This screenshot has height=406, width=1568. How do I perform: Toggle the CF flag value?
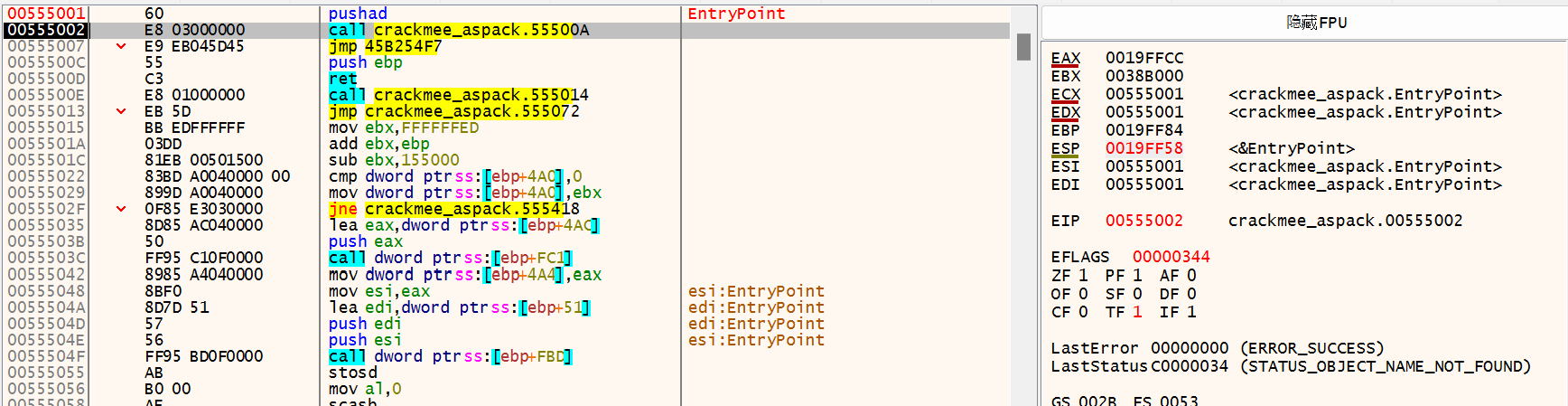[1083, 312]
